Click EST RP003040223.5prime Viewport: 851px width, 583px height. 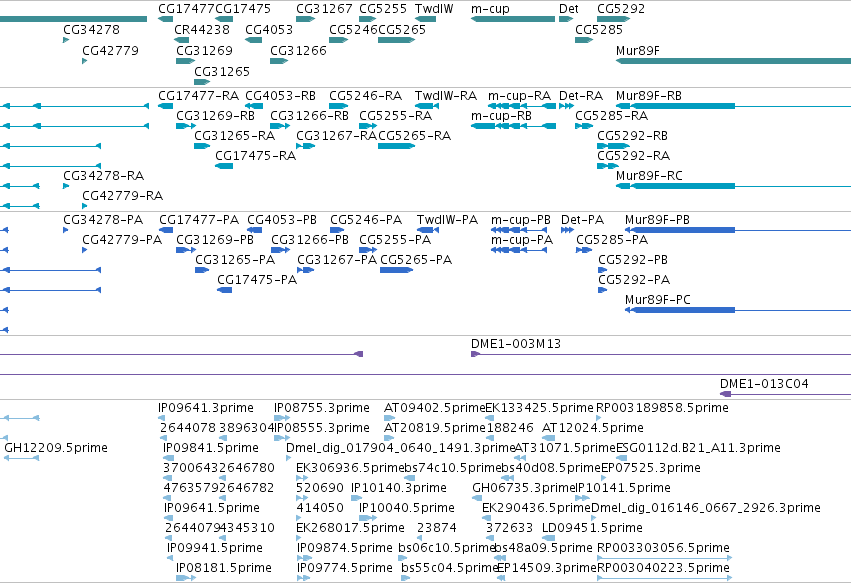click(663, 568)
